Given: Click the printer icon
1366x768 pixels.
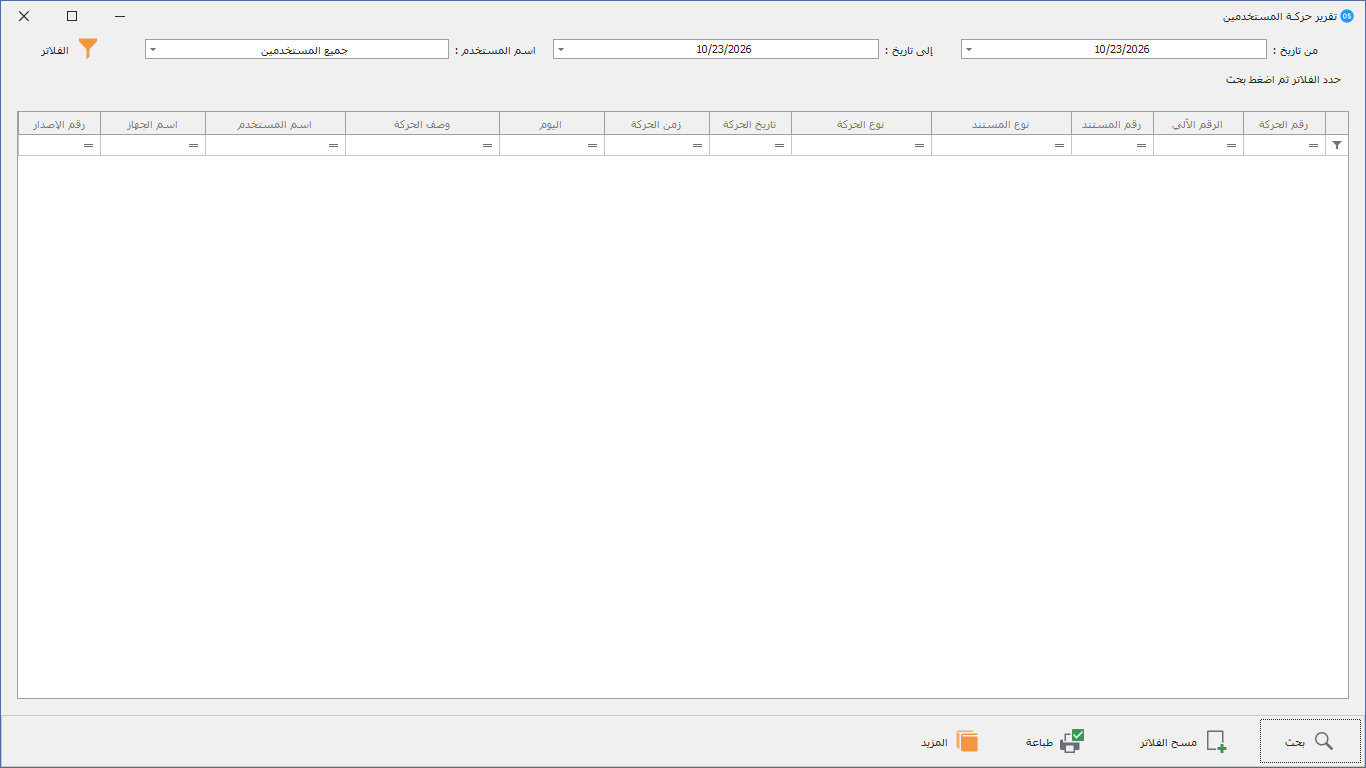Looking at the screenshot, I should click(1072, 741).
